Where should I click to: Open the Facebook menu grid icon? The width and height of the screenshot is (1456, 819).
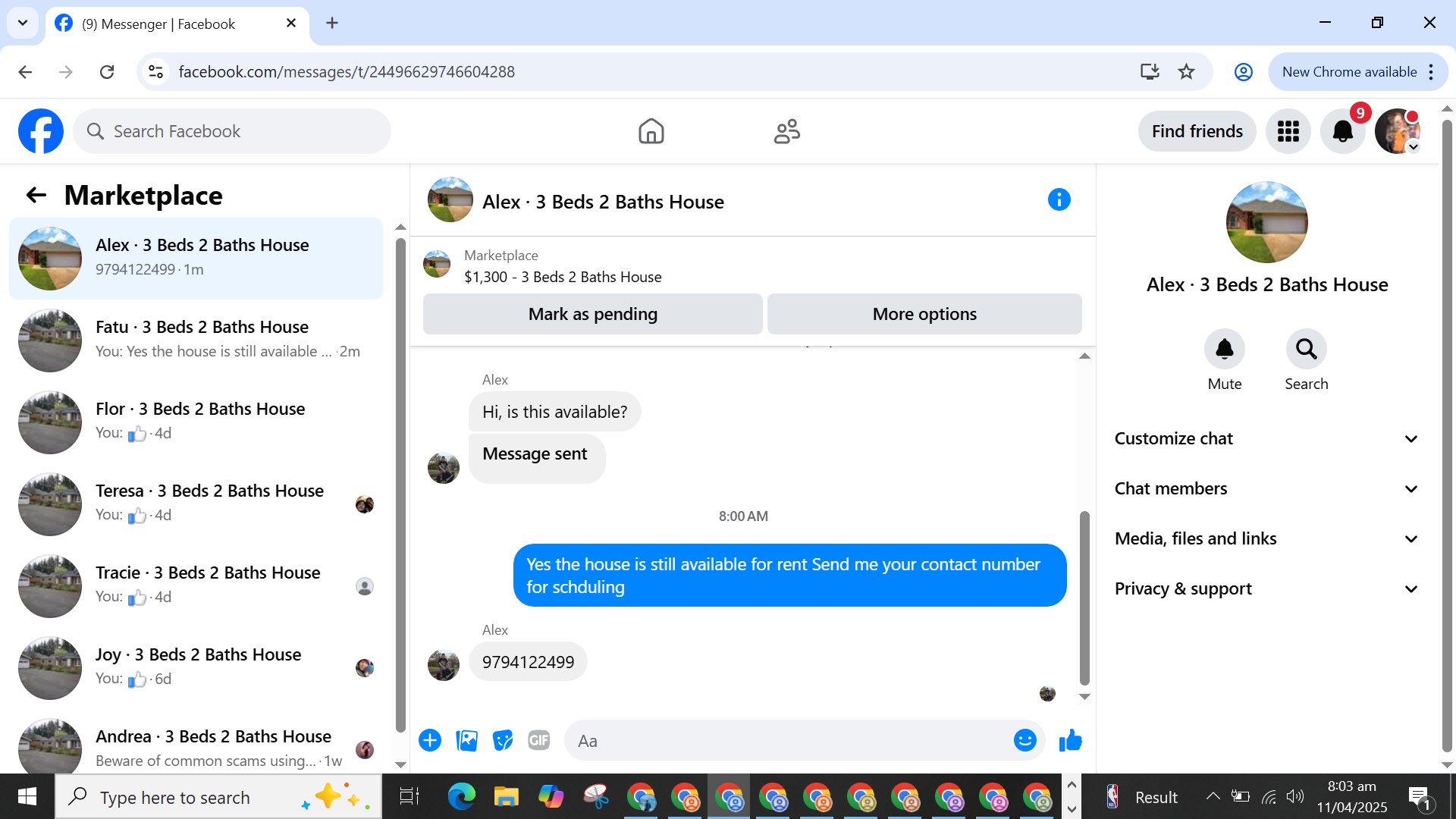click(x=1288, y=131)
